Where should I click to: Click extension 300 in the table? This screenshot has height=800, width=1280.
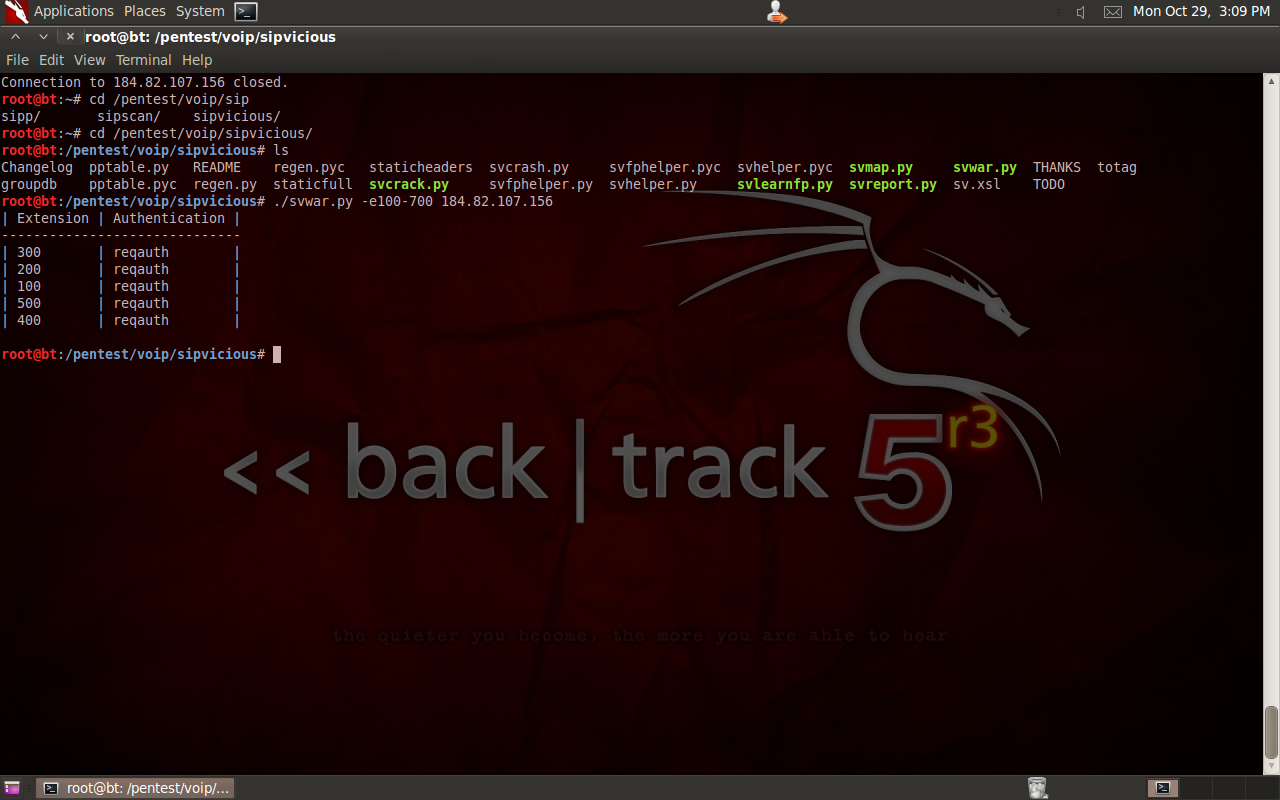(29, 252)
